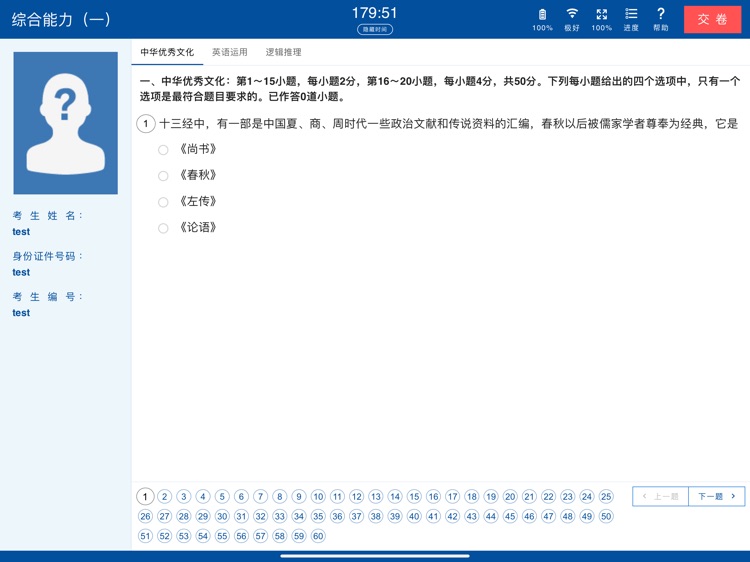Jump to question 35 in navigator
750x562 pixels.
[318, 516]
